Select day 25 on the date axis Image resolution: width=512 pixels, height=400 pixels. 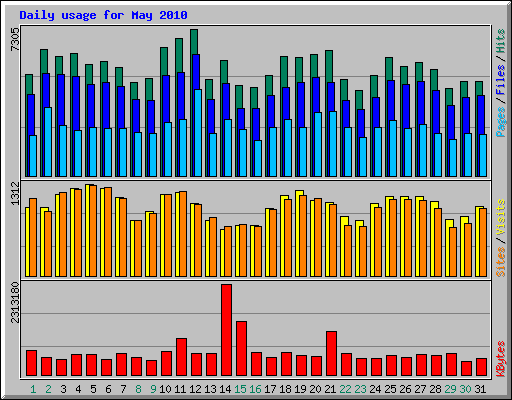pyautogui.click(x=390, y=389)
